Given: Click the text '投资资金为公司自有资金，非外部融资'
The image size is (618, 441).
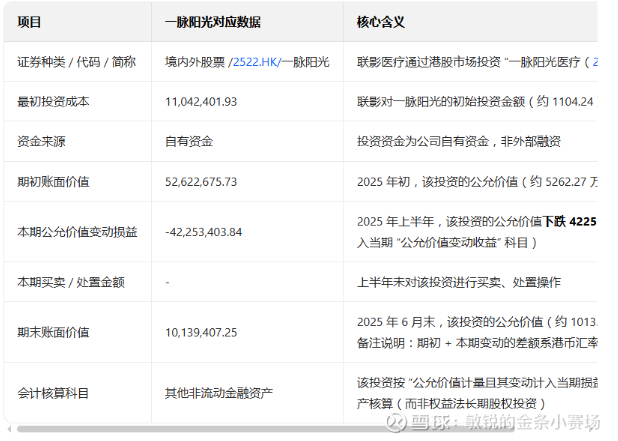Looking at the screenshot, I should pos(459,141).
